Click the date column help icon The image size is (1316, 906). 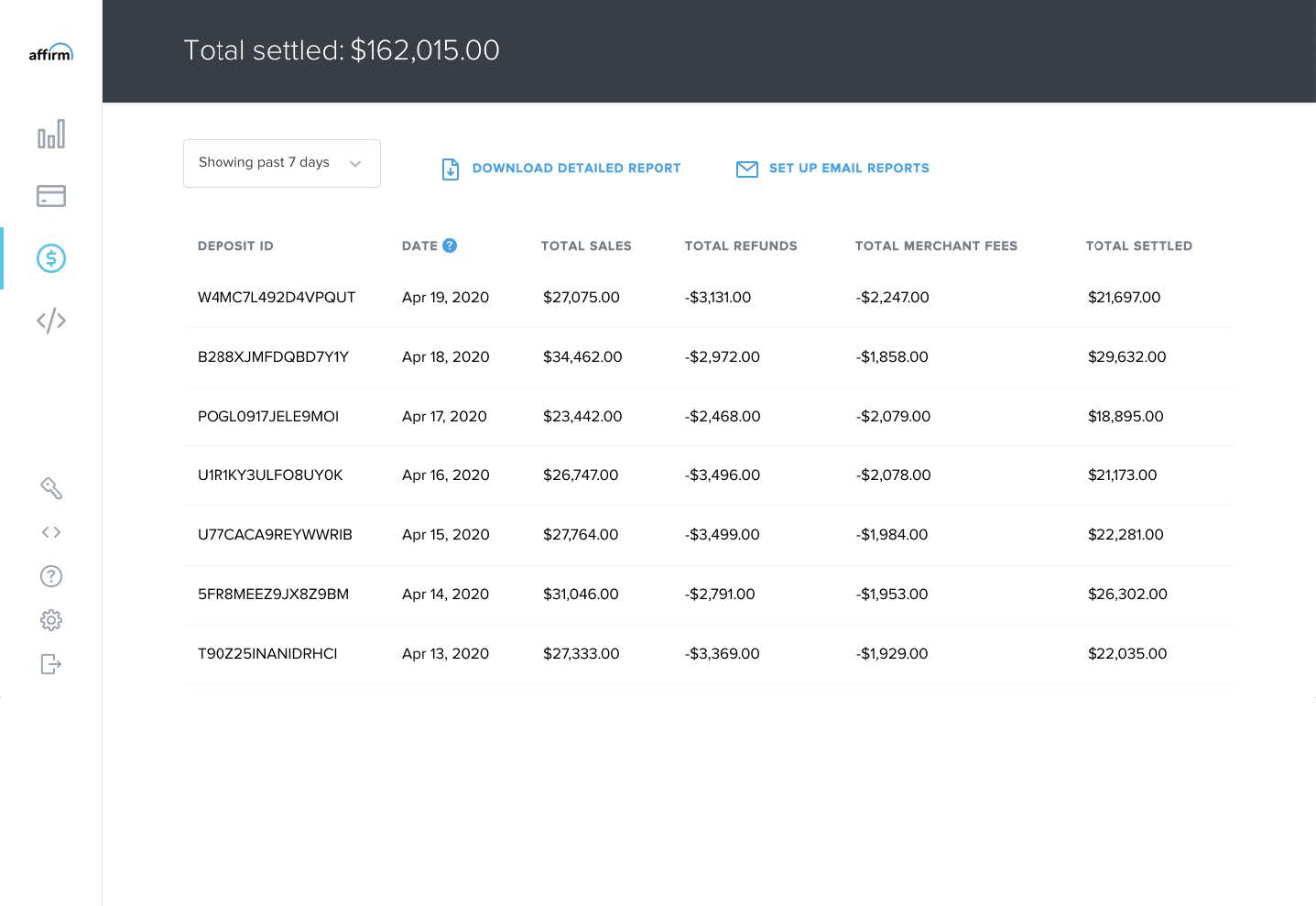click(x=450, y=246)
